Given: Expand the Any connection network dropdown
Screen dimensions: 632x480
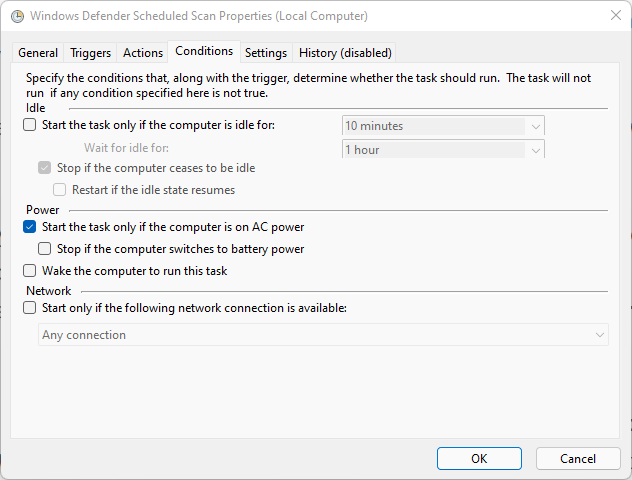Looking at the screenshot, I should click(323, 335).
